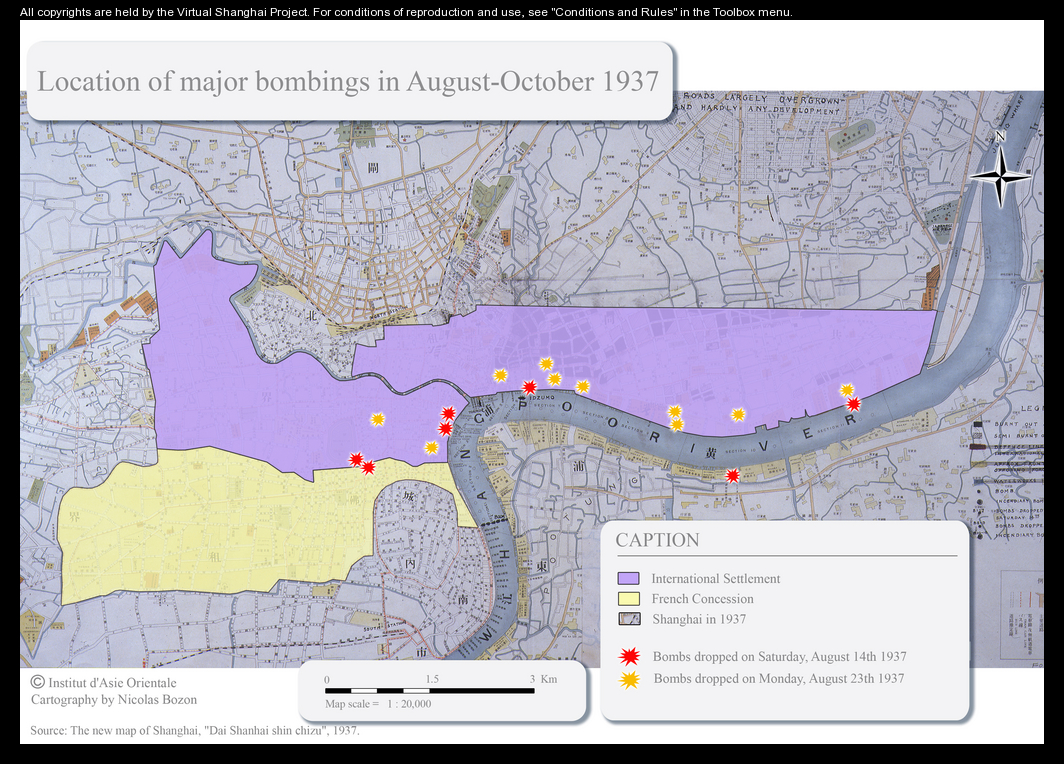Select 'Bombs dropped on Monday, August 23th 1937' label

coord(778,679)
